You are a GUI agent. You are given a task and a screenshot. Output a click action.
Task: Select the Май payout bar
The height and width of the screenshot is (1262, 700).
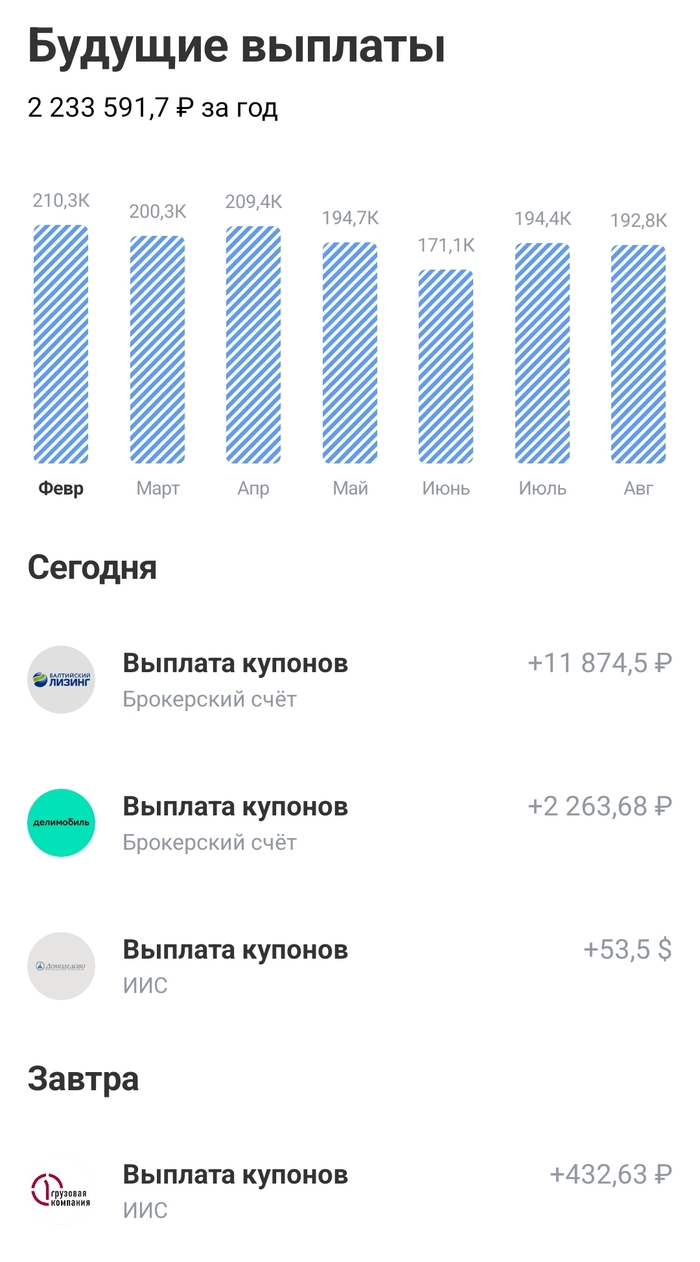349,353
